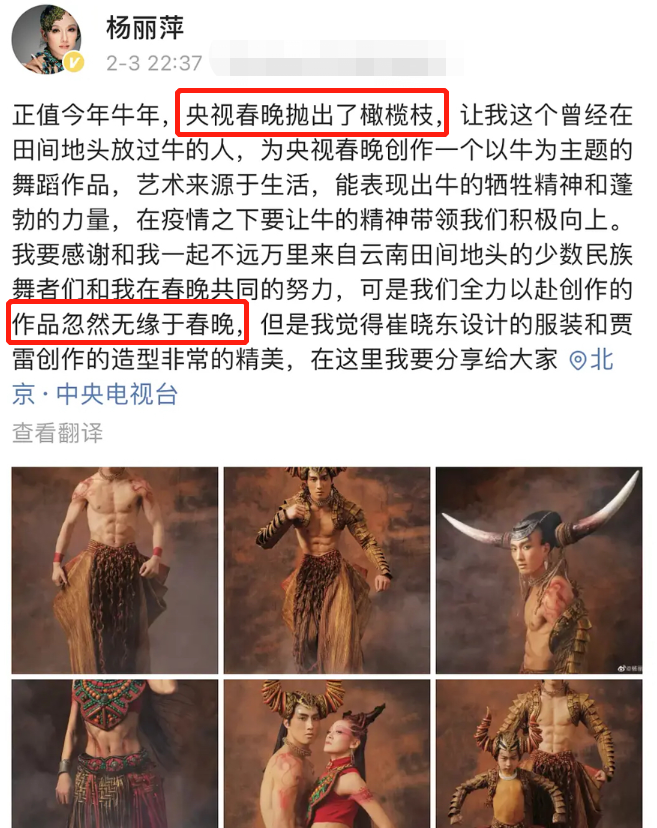Select the post body text paragraph
The height and width of the screenshot is (828, 657).
click(322, 255)
